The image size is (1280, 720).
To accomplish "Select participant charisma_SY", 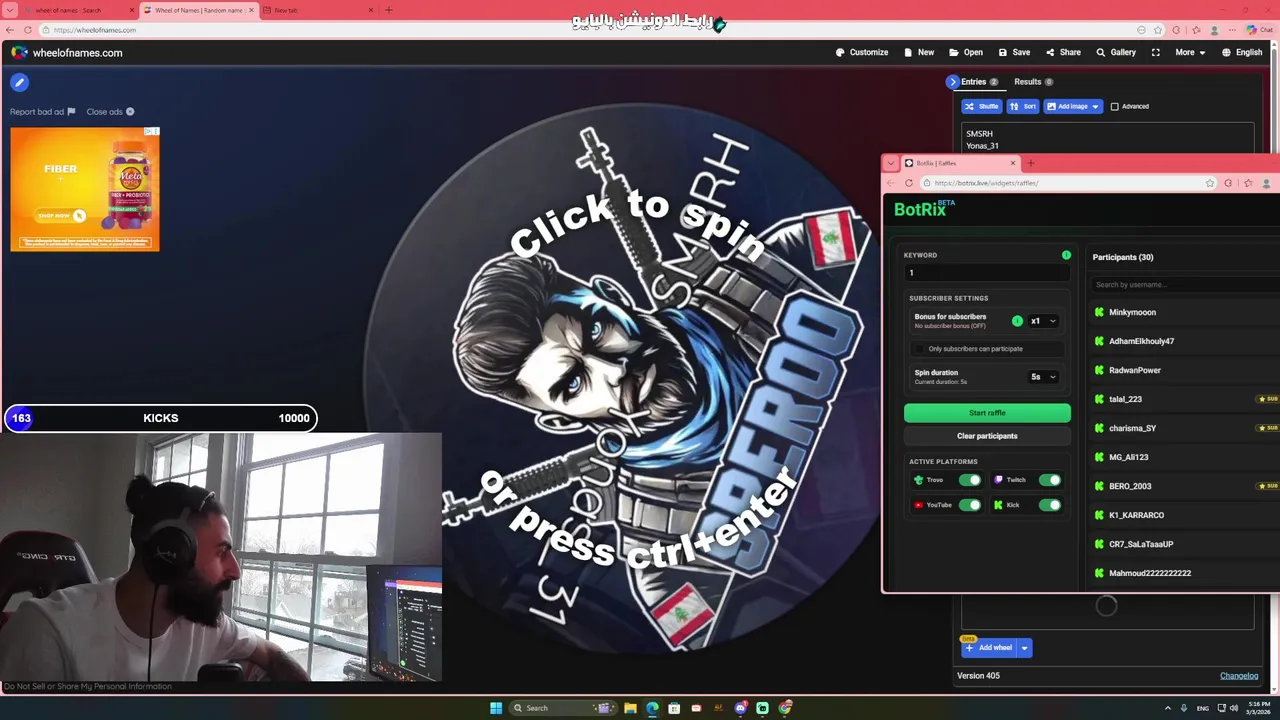I will pos(1132,428).
